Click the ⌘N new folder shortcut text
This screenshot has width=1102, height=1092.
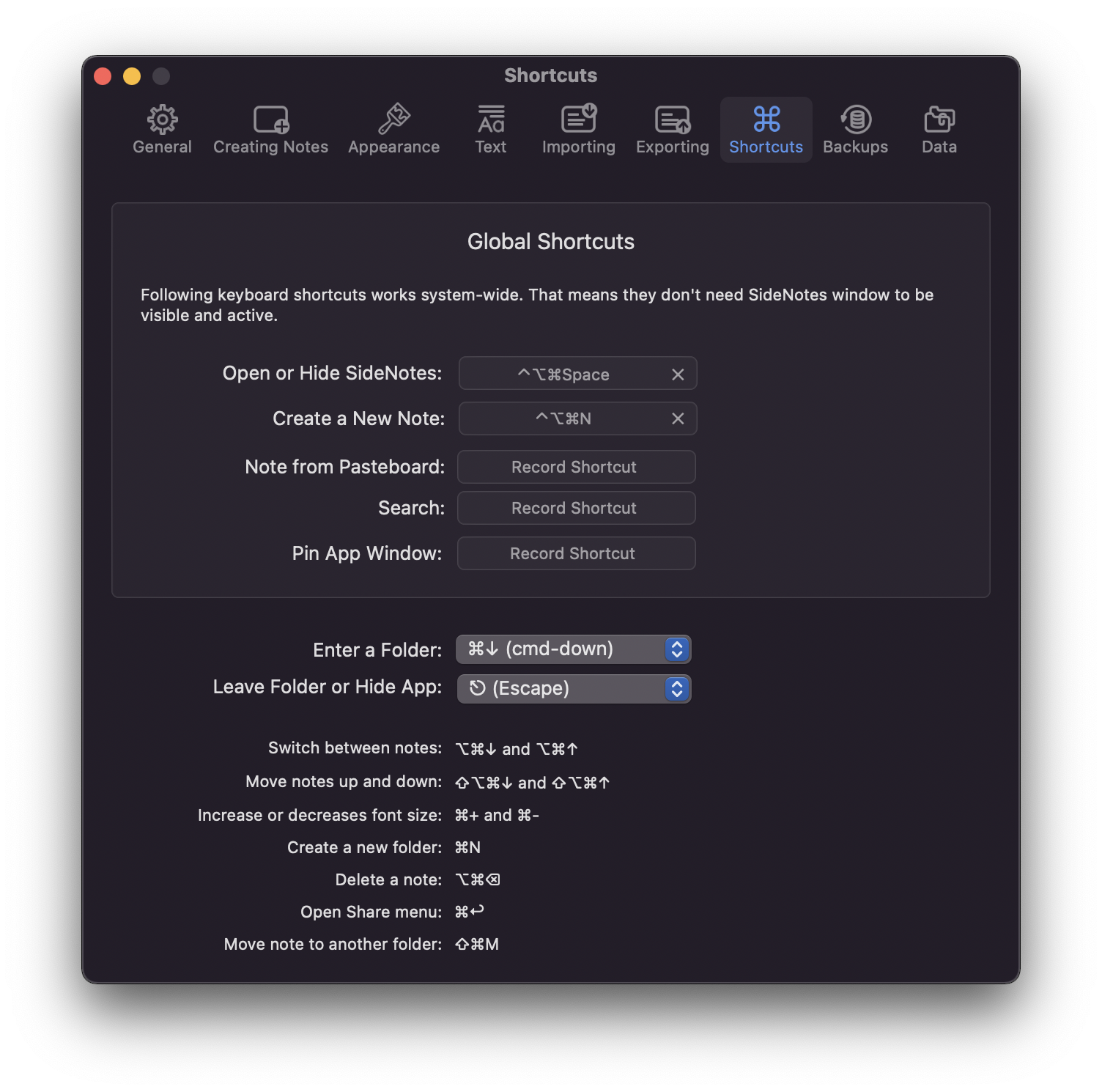[x=467, y=848]
